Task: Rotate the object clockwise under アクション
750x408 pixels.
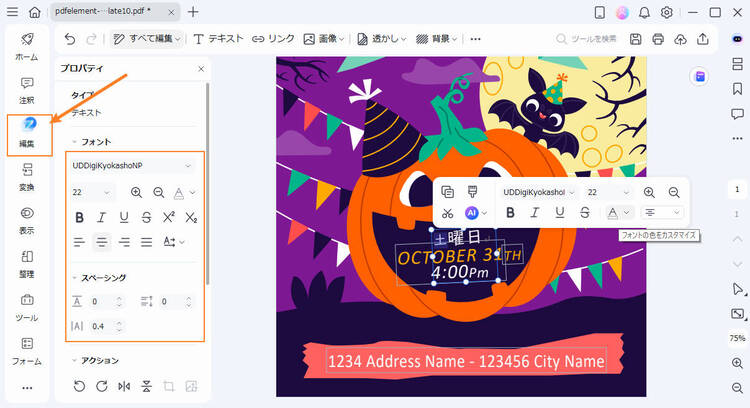Action: pyautogui.click(x=101, y=386)
